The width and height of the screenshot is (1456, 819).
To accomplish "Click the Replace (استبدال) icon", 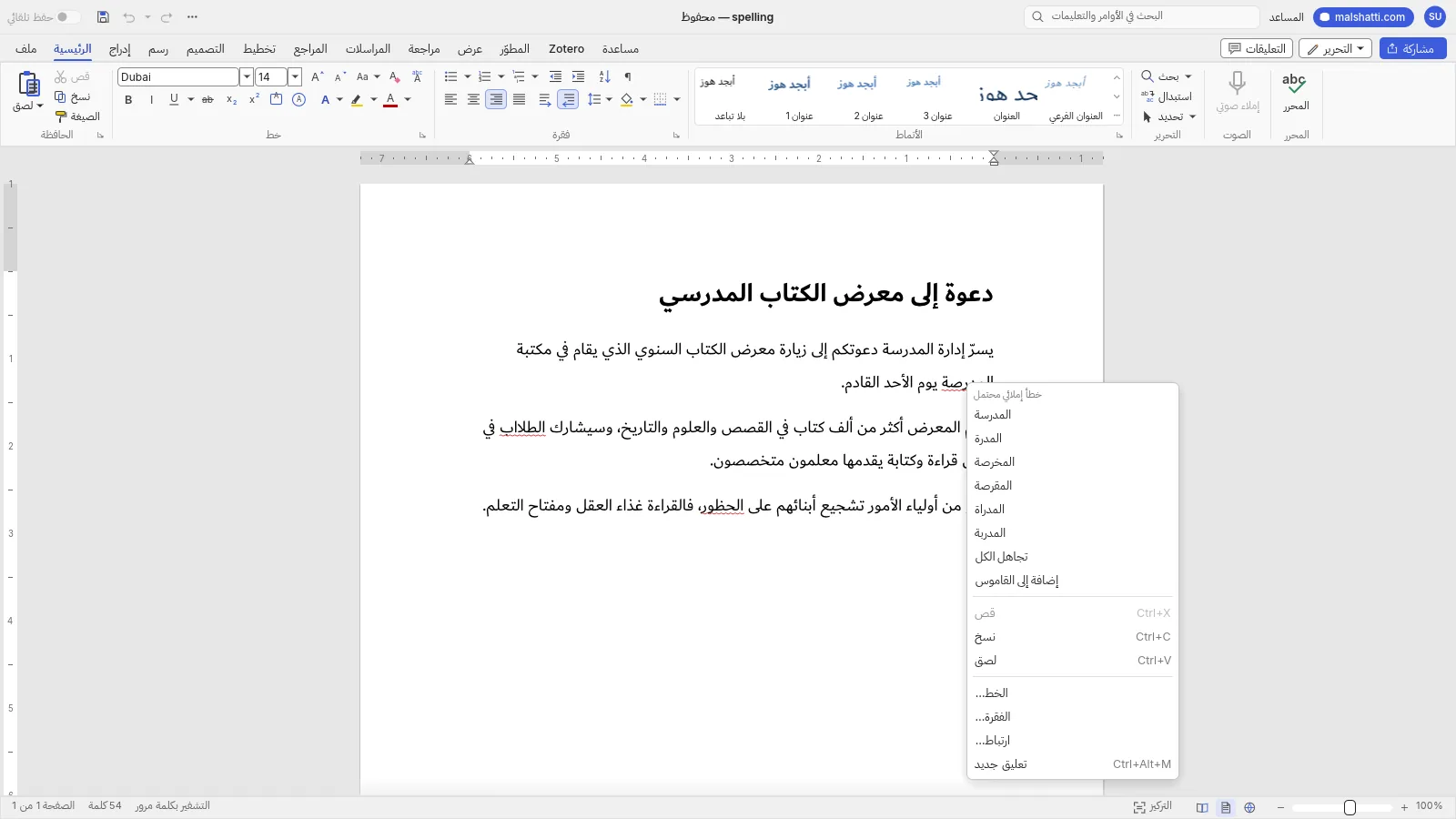I will pos(1148,96).
